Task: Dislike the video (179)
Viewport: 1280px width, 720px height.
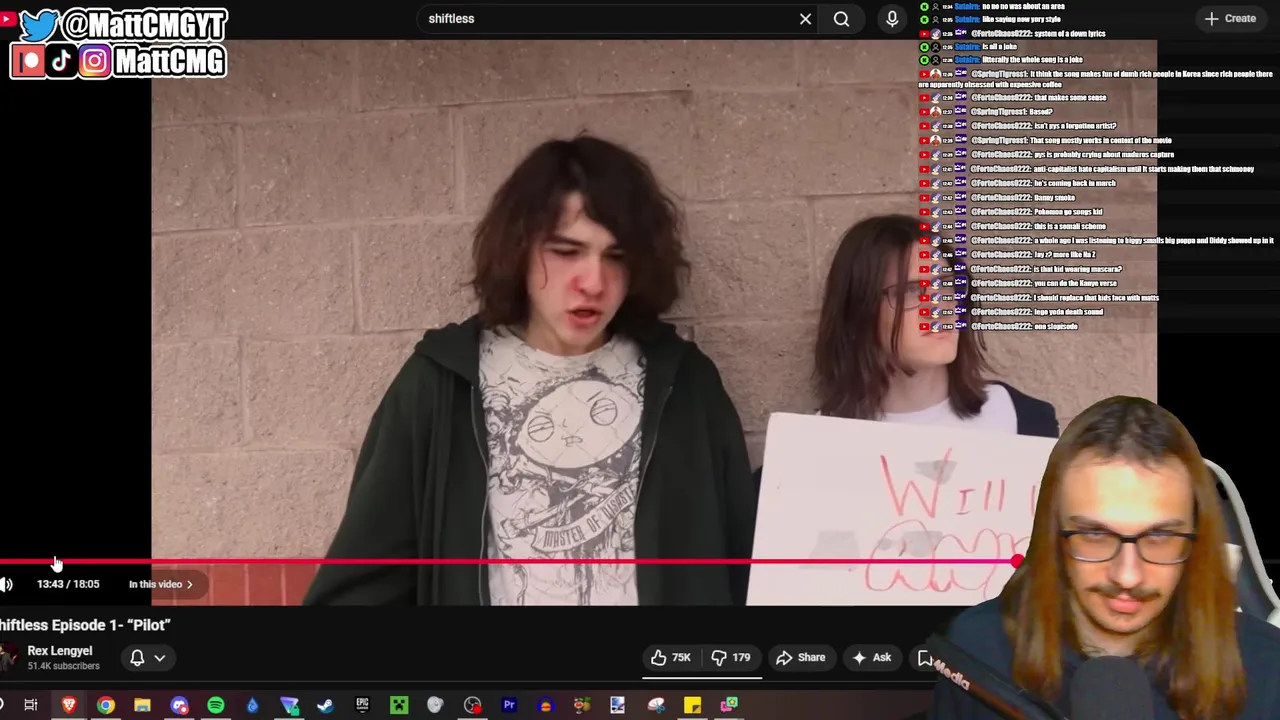Action: (731, 657)
